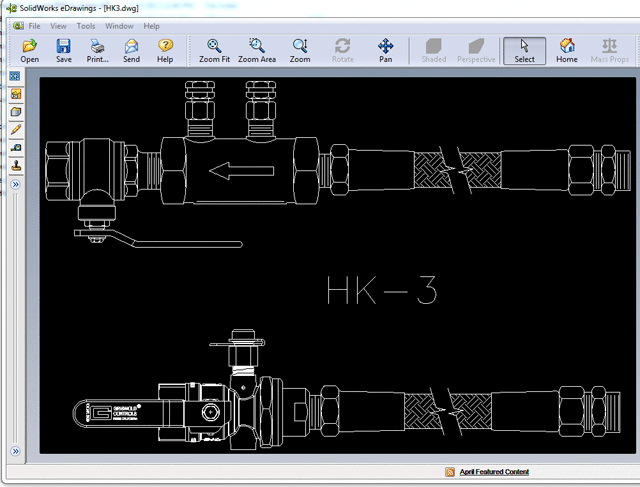Open the Tools menu
The height and width of the screenshot is (487, 640).
point(86,26)
